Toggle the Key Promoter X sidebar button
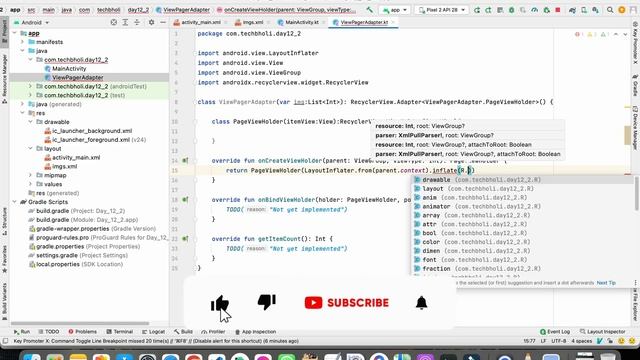This screenshot has width=640, height=360. pos(635,42)
